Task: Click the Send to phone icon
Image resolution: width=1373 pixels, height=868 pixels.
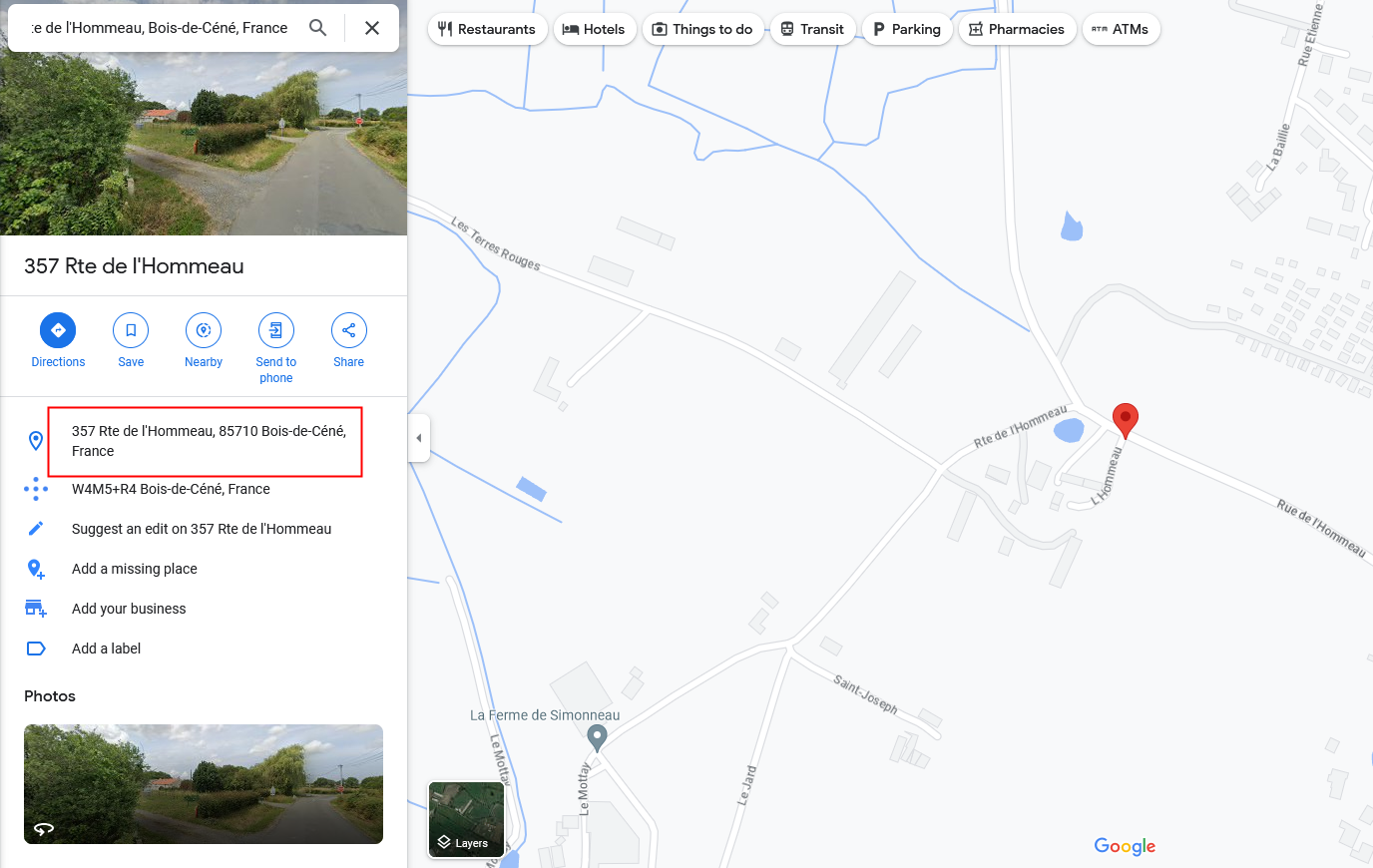Action: click(276, 330)
